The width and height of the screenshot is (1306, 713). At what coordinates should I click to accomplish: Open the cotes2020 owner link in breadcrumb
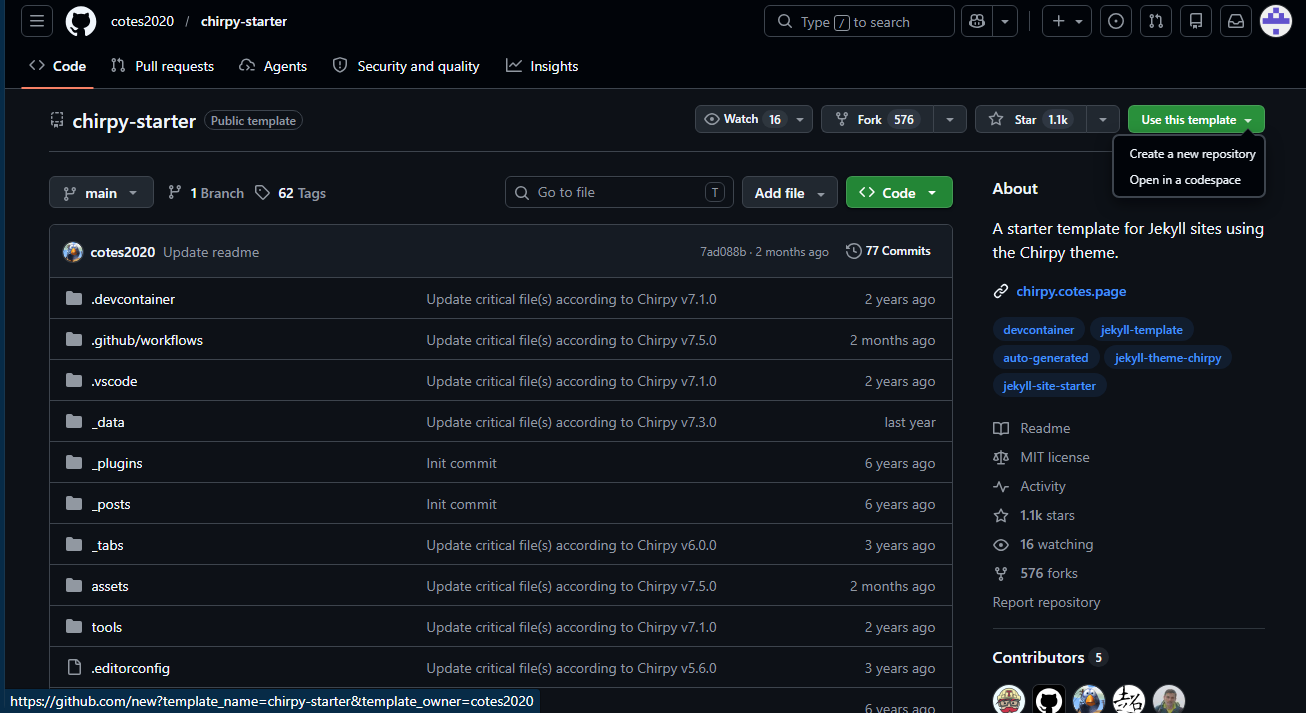142,21
